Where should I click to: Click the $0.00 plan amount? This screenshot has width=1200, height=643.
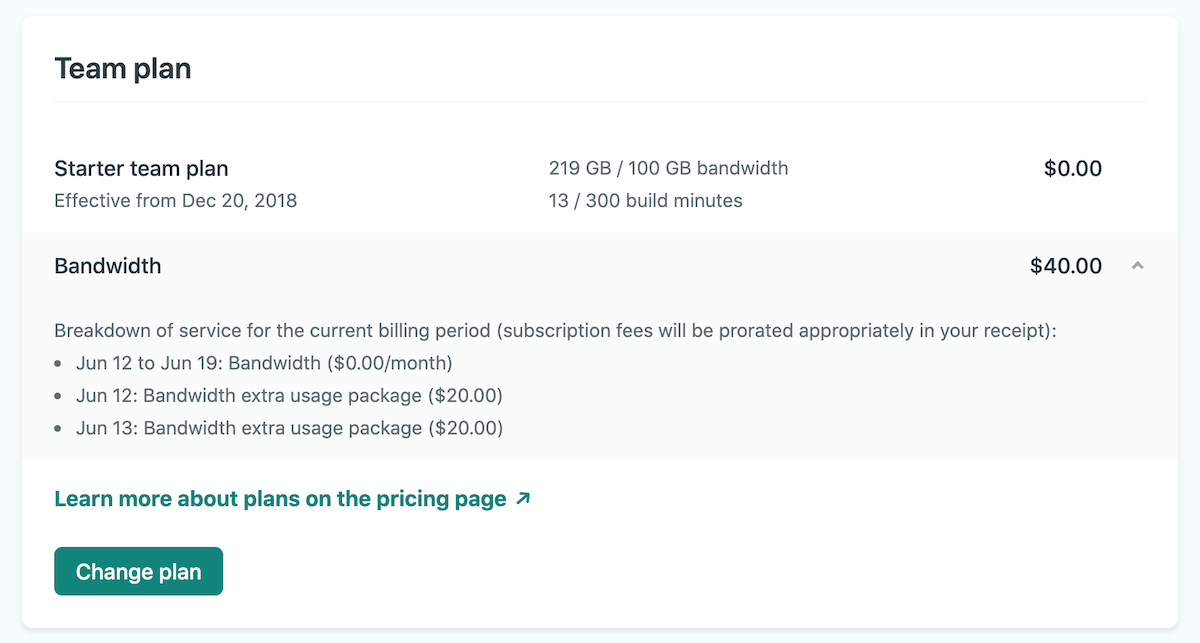click(1073, 168)
